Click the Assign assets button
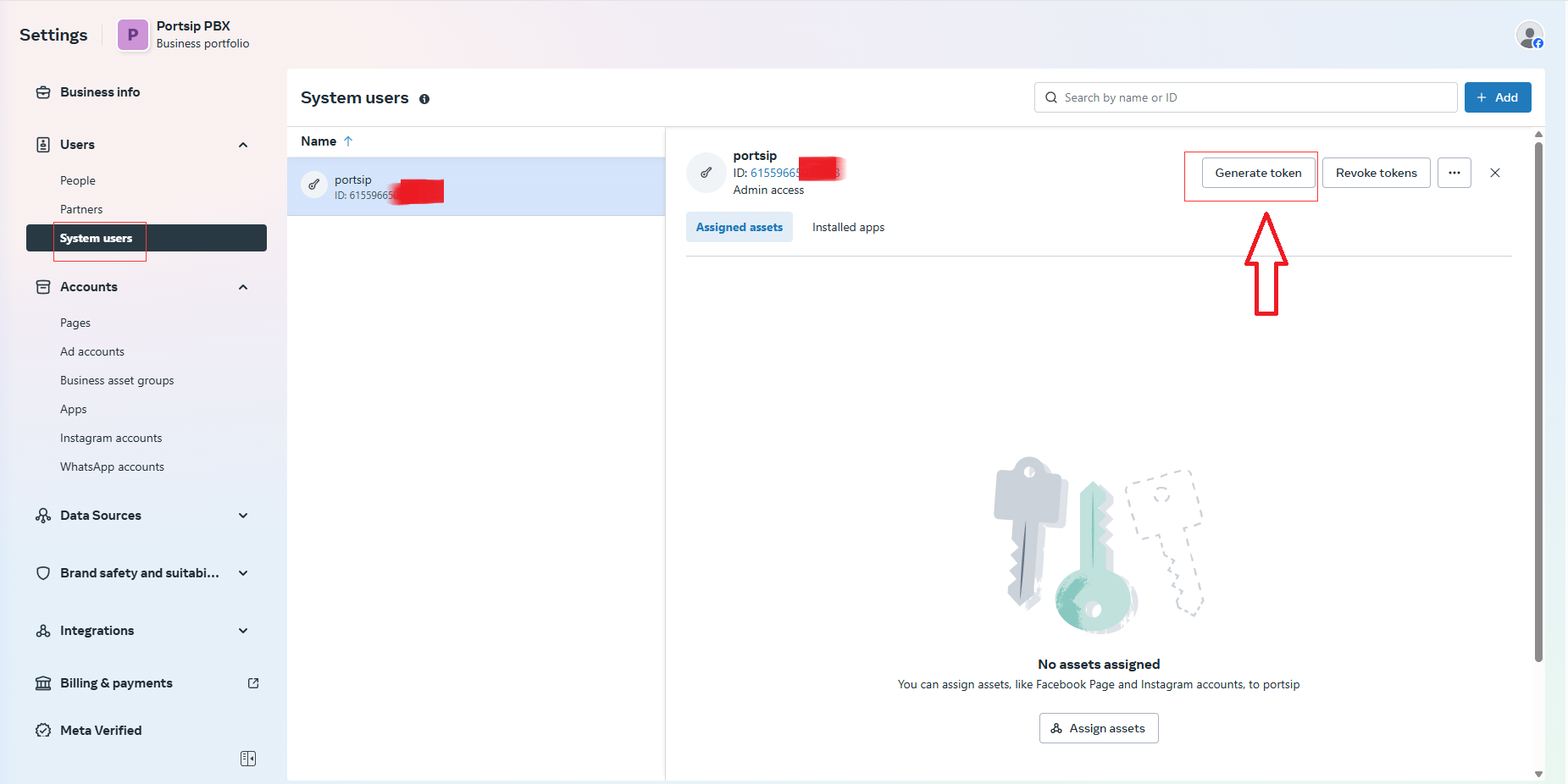Viewport: 1568px width, 784px height. 1098,728
